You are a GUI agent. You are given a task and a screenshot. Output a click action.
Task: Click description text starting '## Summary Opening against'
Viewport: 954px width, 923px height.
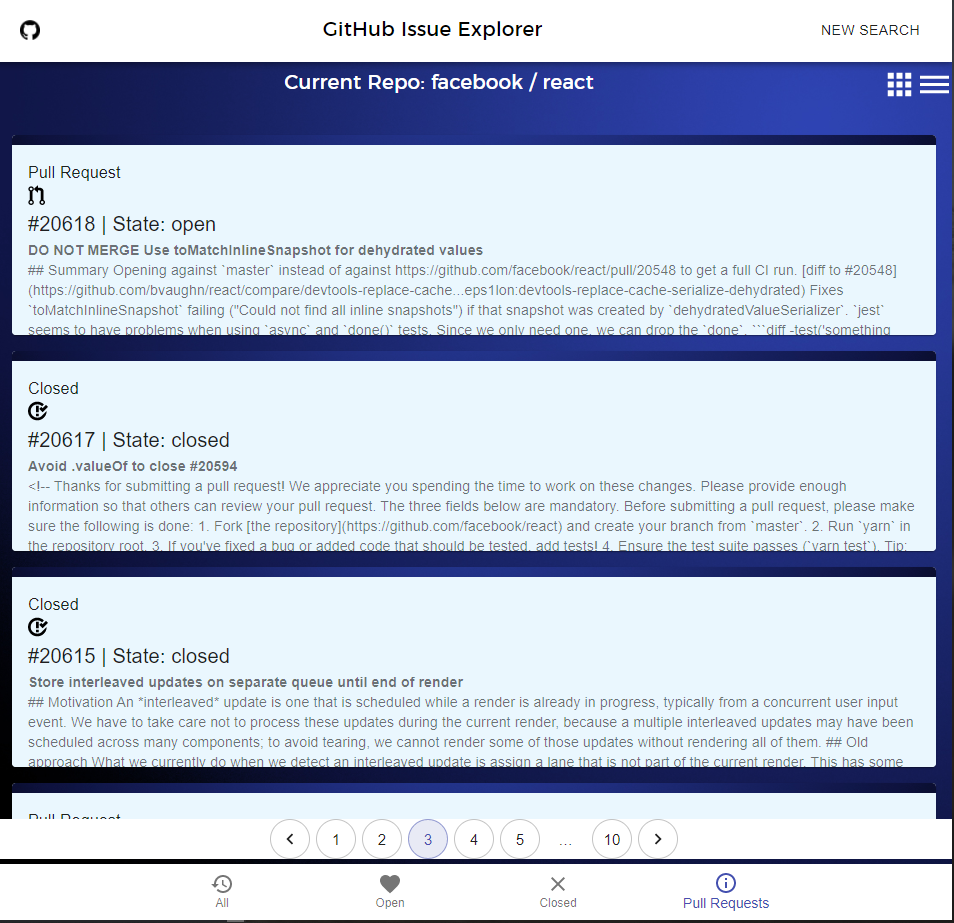[x=462, y=300]
